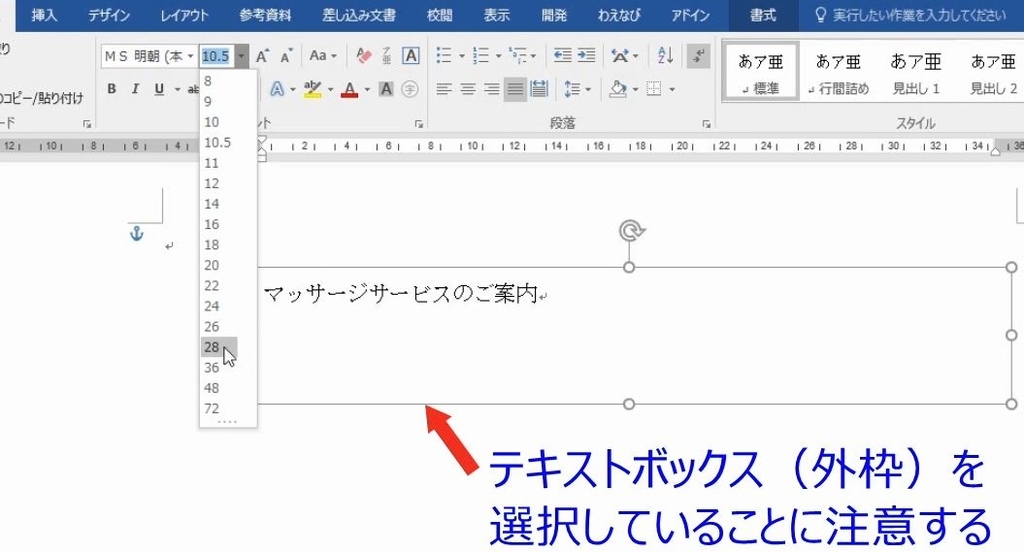Viewport: 1024px width, 552px height.
Task: Apply red font color
Action: tap(350, 89)
